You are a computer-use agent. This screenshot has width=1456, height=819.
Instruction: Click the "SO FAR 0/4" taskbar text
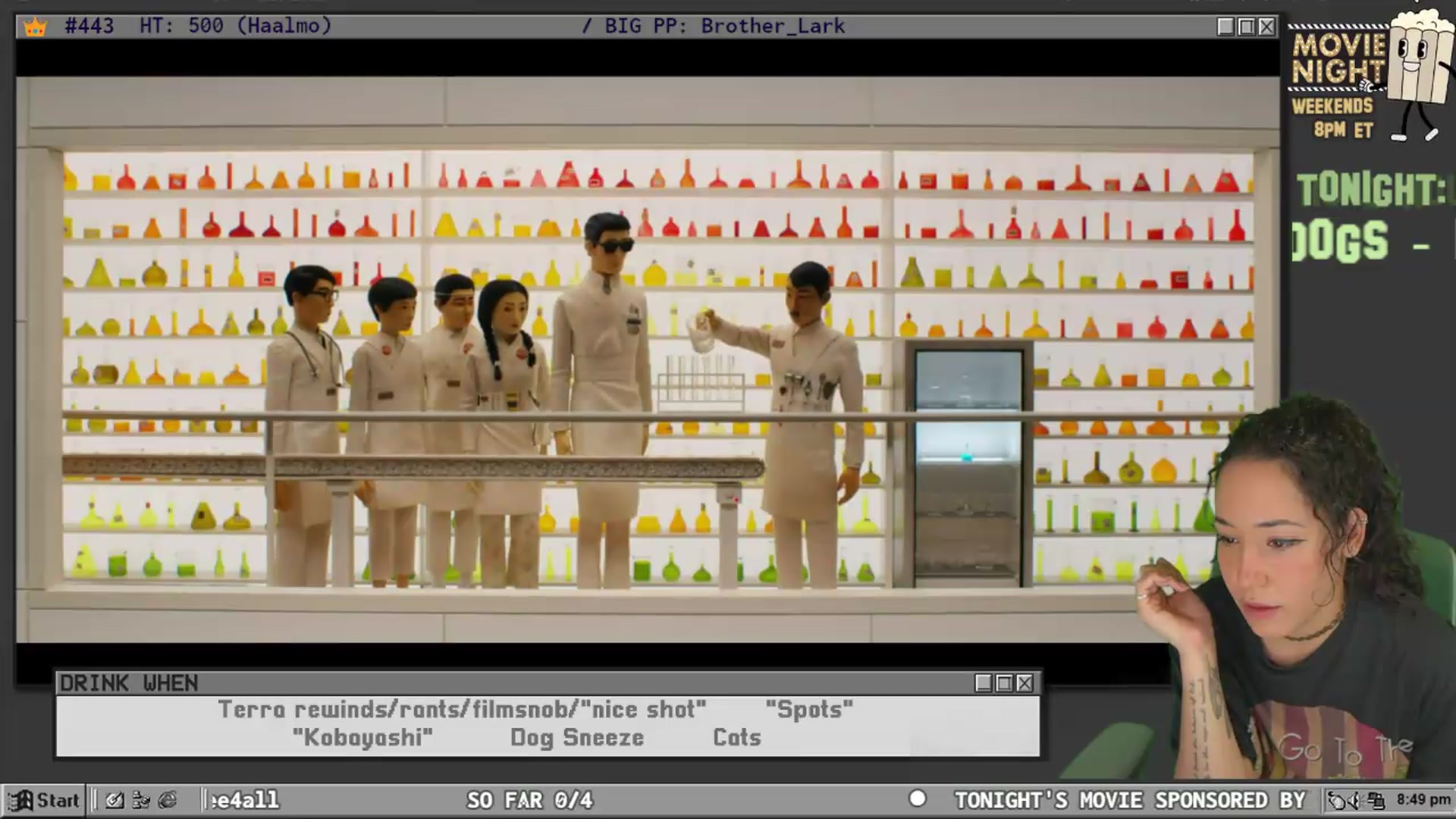[530, 800]
